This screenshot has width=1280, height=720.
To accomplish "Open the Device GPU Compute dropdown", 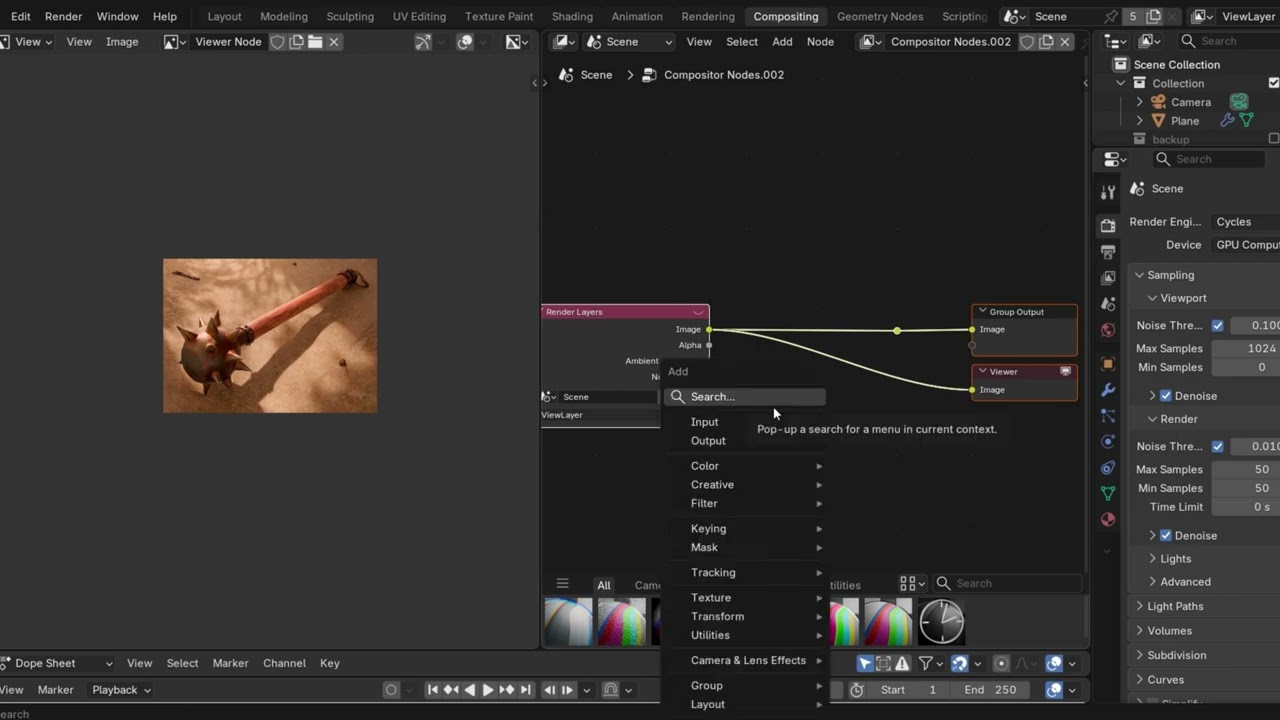I will coord(1244,245).
